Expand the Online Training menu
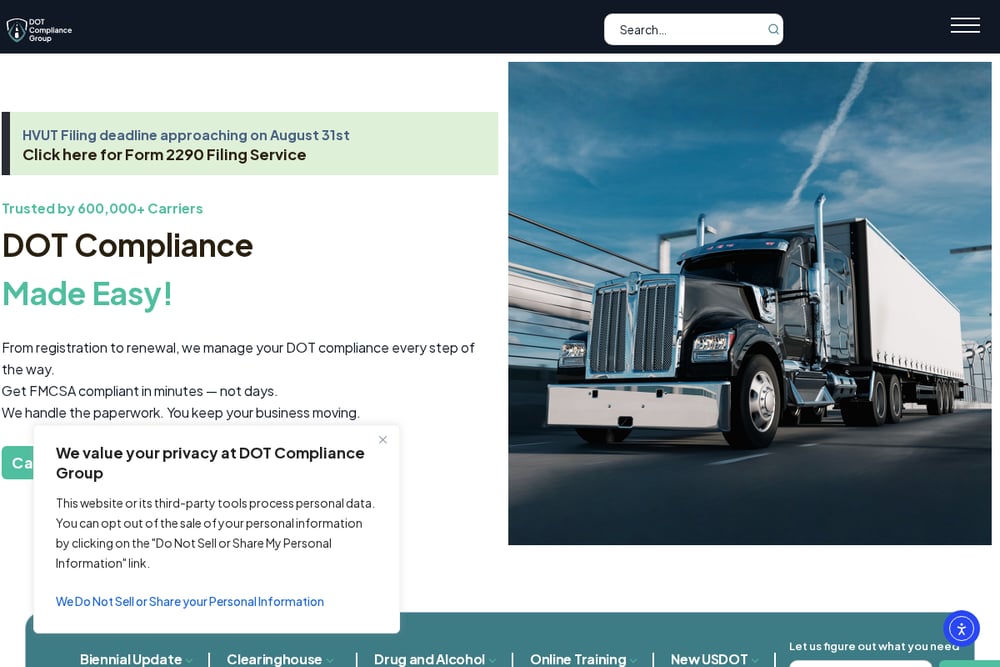 [x=583, y=659]
